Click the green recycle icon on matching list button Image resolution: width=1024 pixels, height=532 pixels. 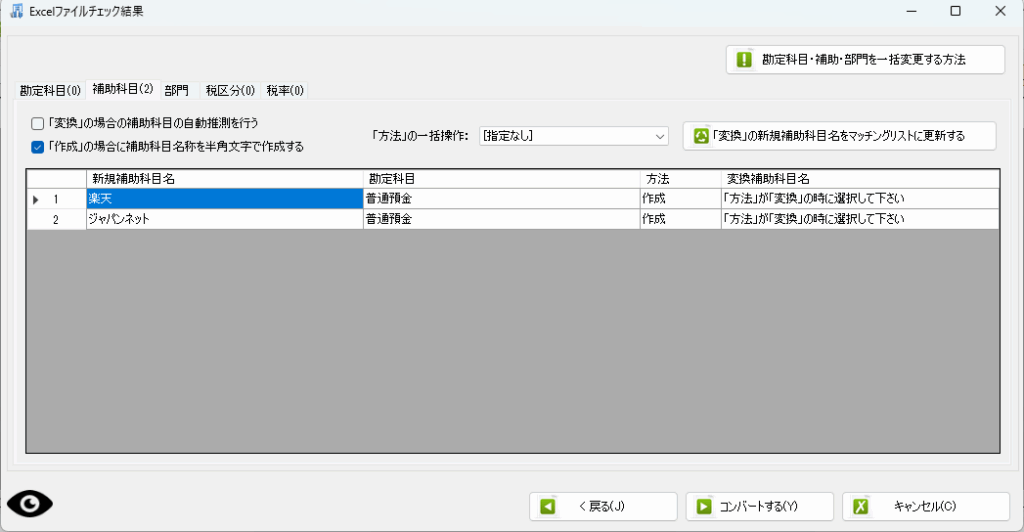pyautogui.click(x=701, y=136)
